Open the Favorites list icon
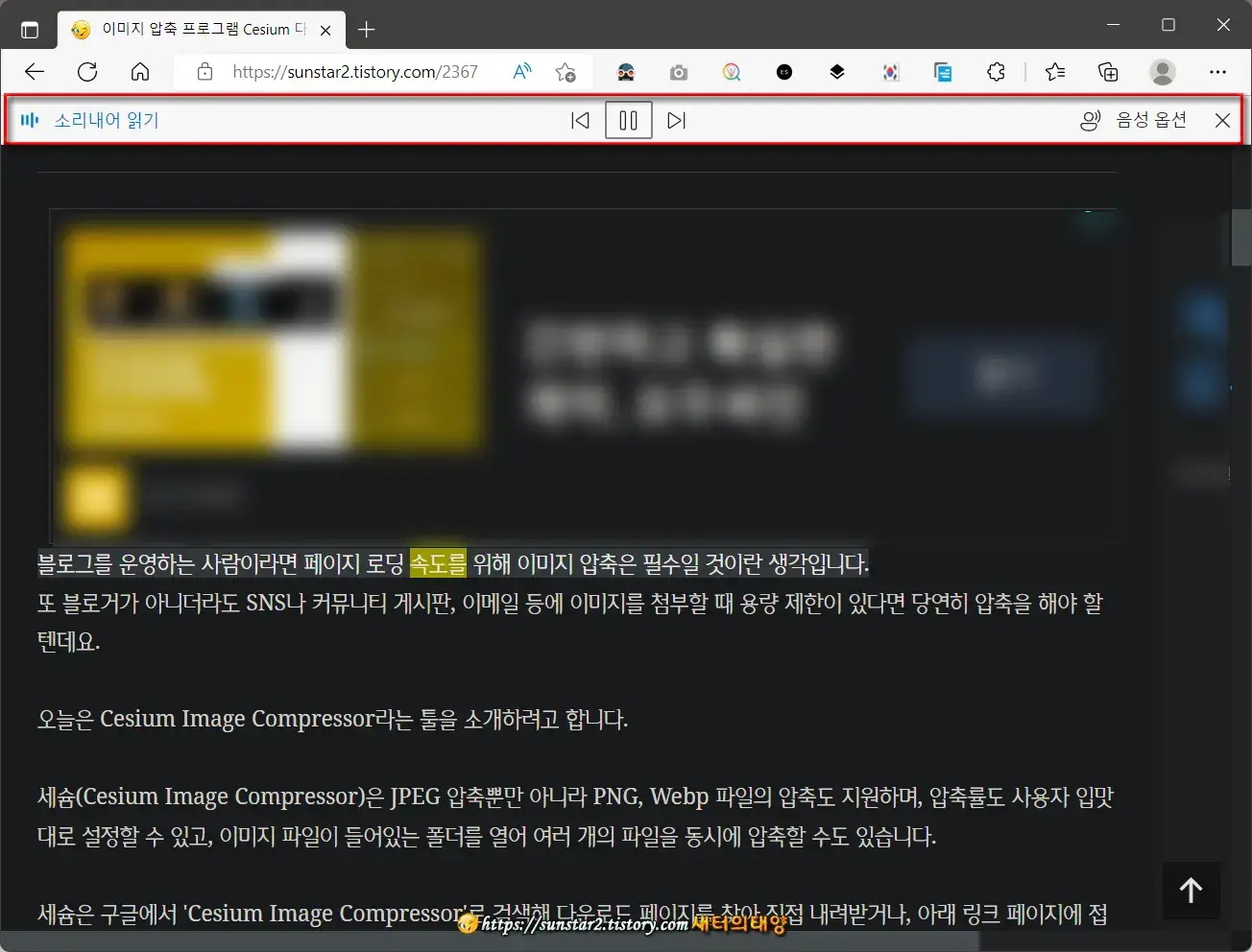The width and height of the screenshot is (1252, 952). coord(1055,71)
